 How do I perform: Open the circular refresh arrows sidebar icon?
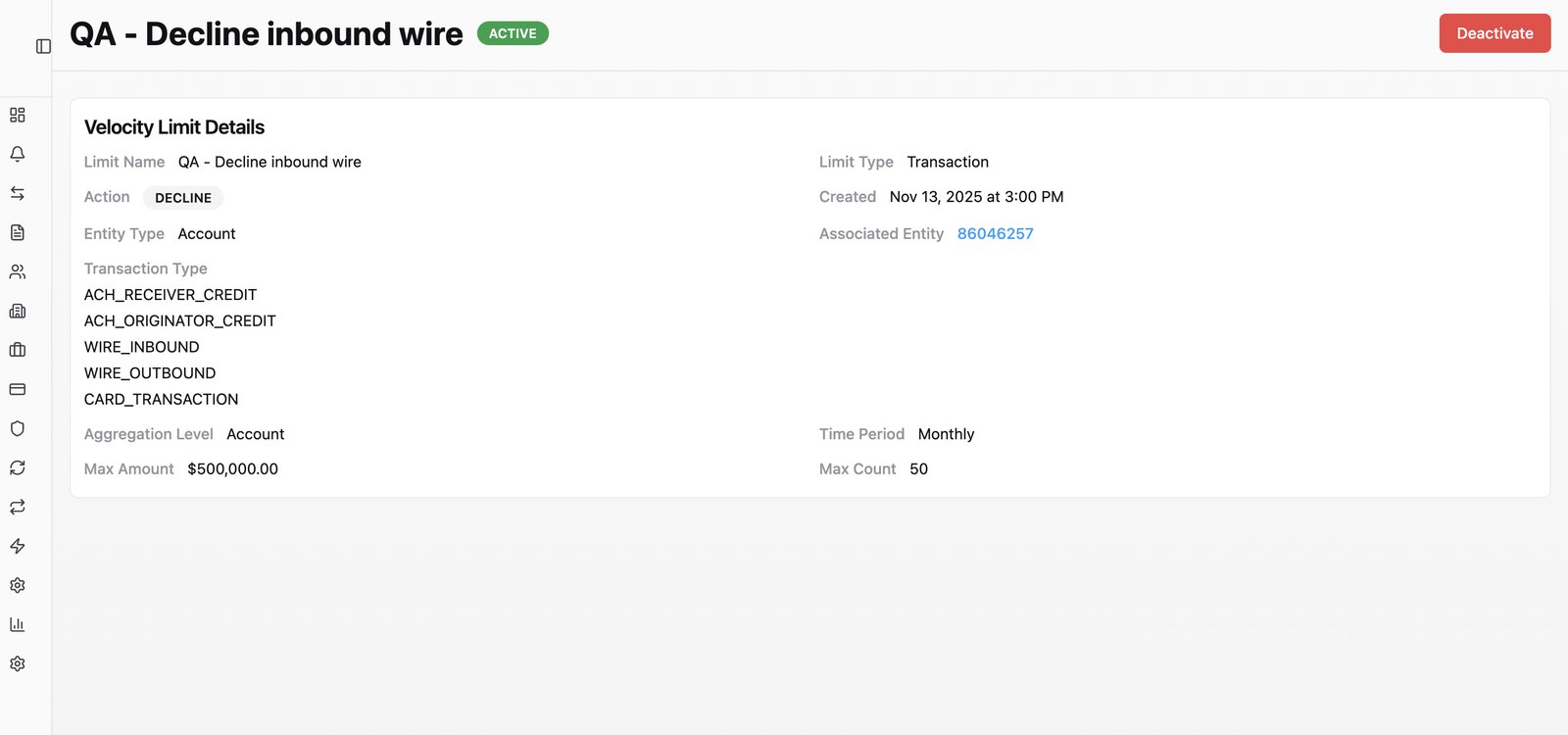[x=18, y=467]
